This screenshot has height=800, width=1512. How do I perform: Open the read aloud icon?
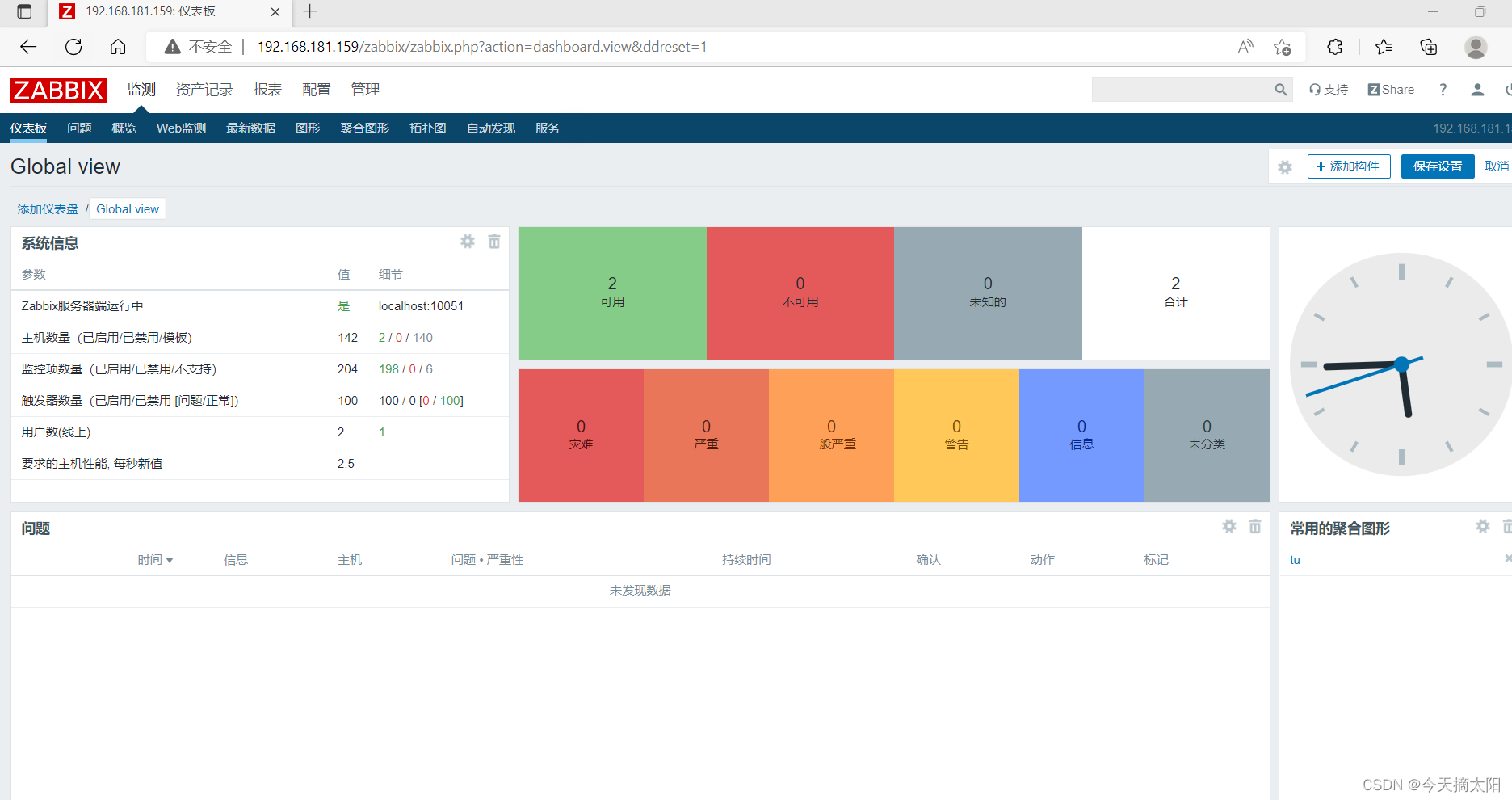[x=1245, y=47]
